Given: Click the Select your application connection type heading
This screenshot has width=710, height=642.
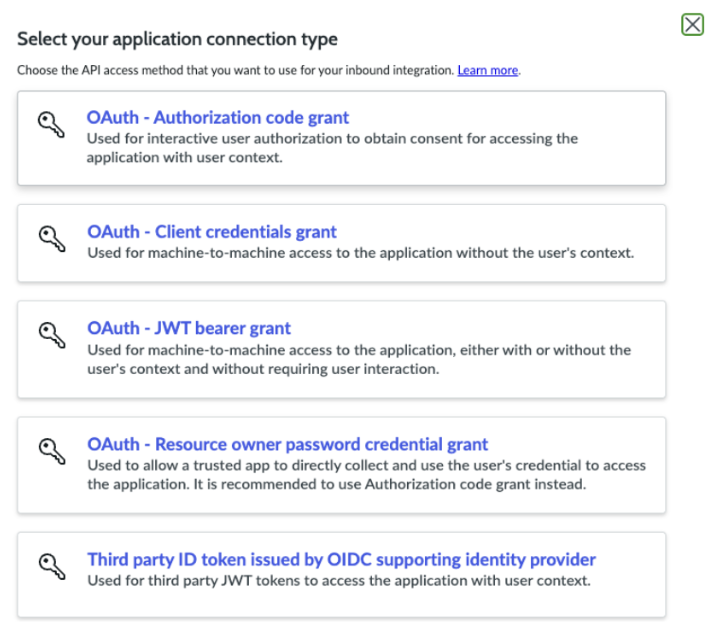Looking at the screenshot, I should click(x=178, y=39).
